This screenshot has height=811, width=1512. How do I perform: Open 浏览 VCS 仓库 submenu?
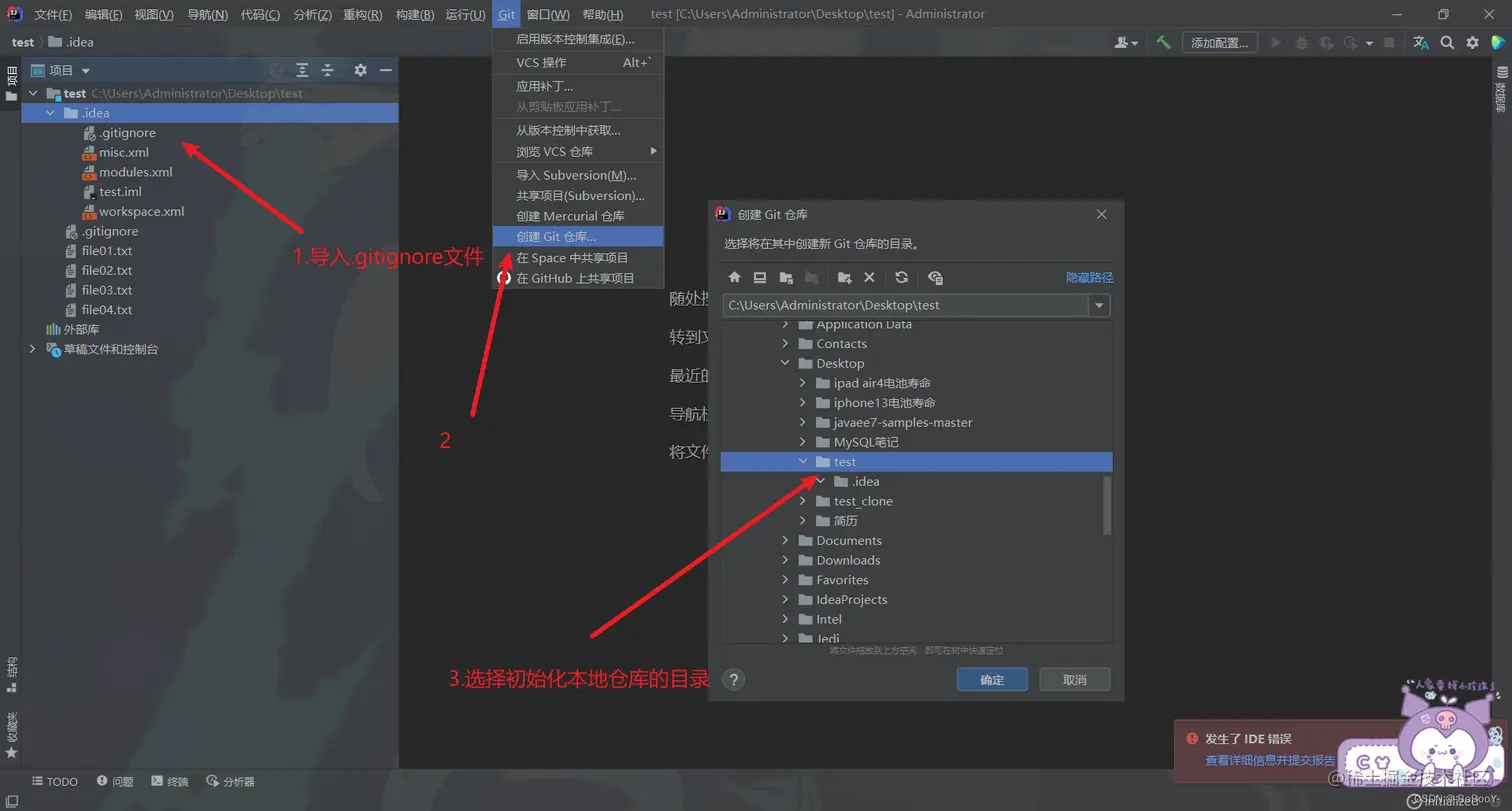(578, 151)
